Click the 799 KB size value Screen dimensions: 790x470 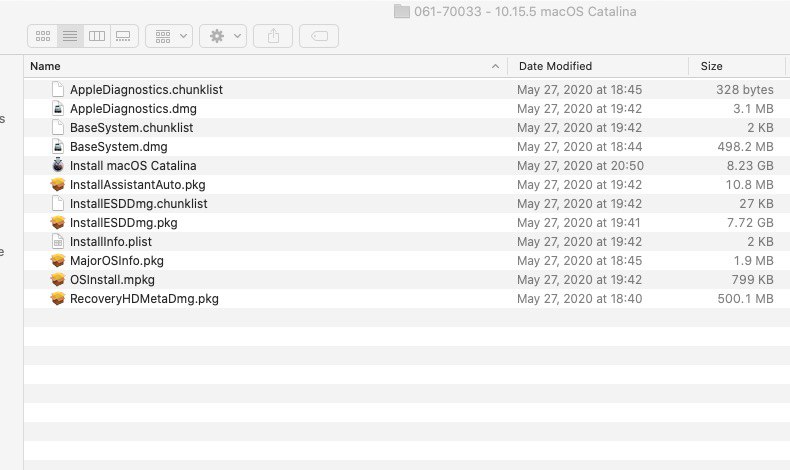click(x=752, y=280)
